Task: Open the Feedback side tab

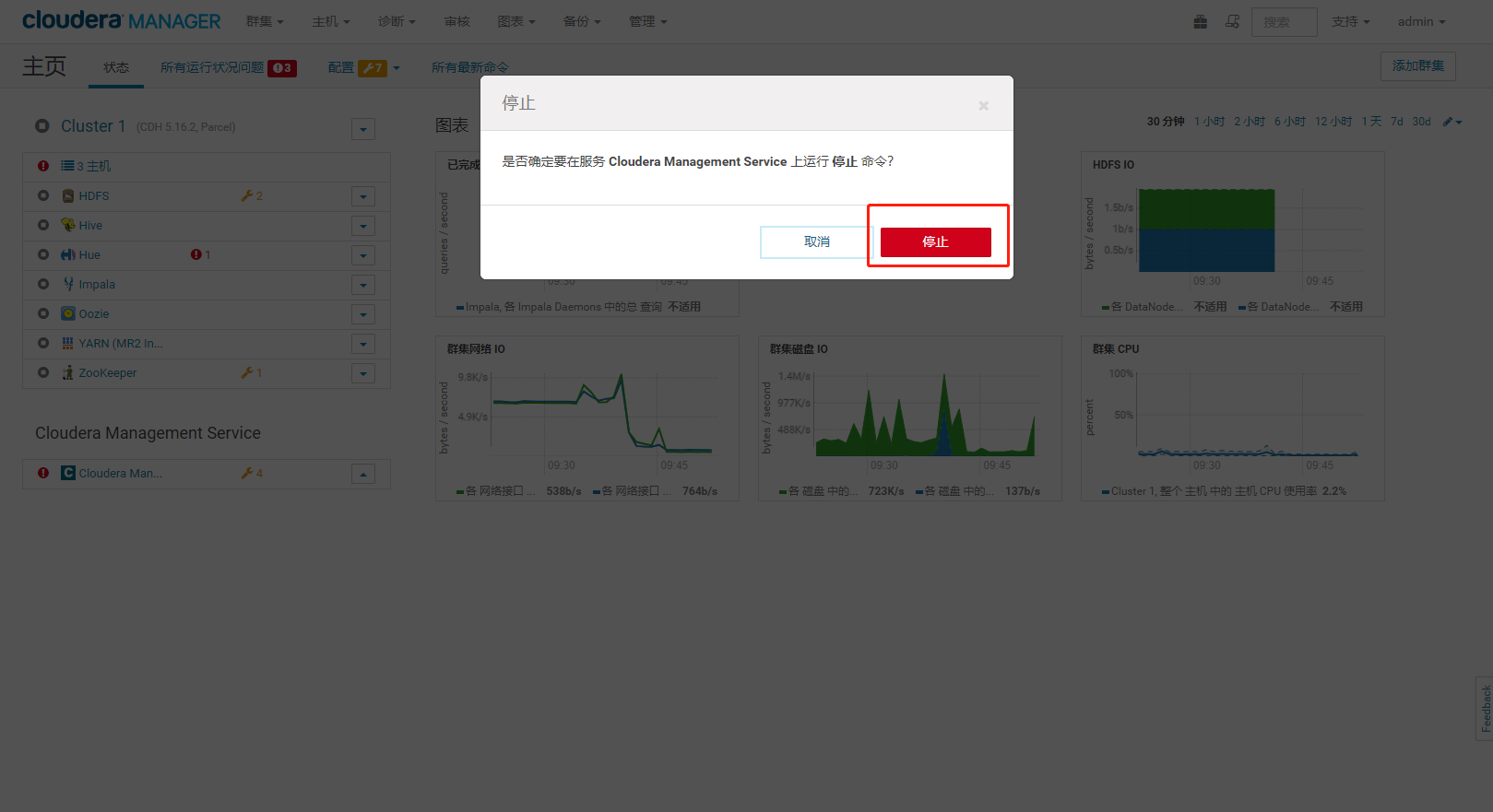Action: point(1485,708)
